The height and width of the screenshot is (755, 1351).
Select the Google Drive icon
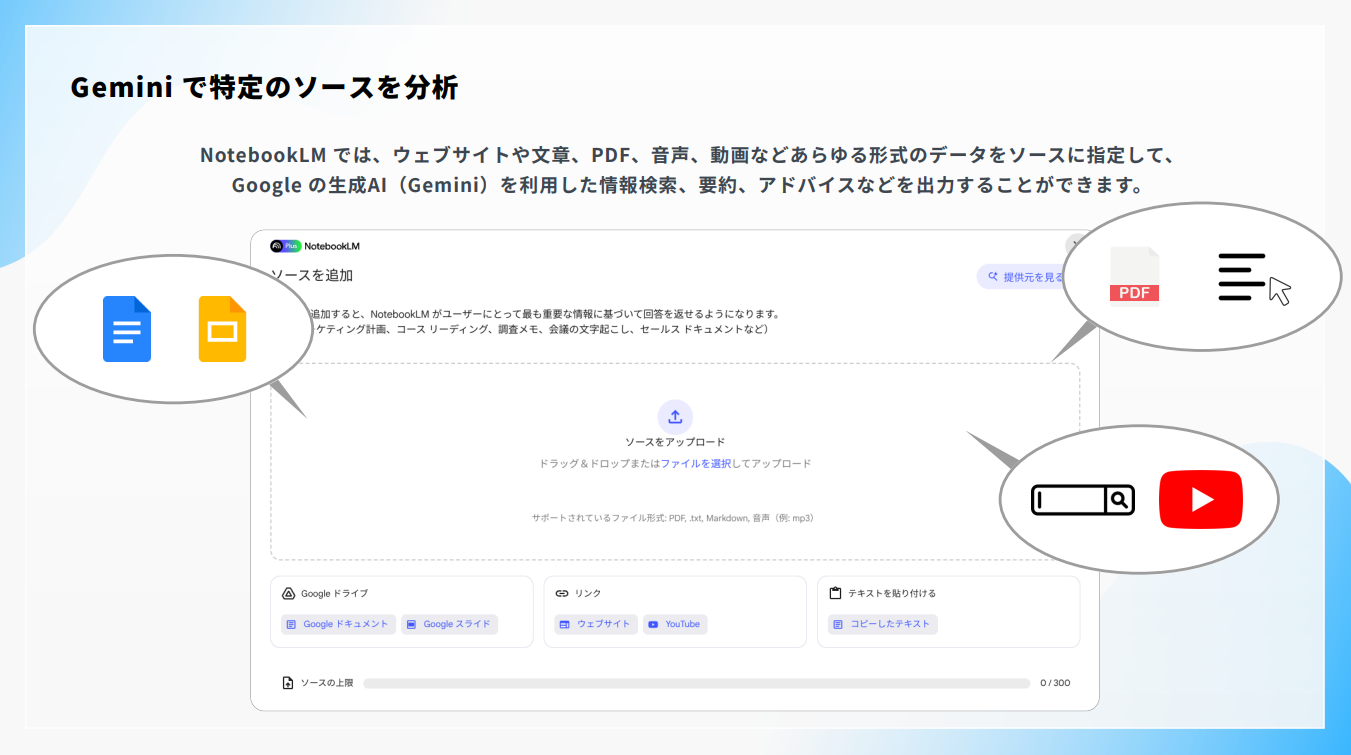point(287,592)
